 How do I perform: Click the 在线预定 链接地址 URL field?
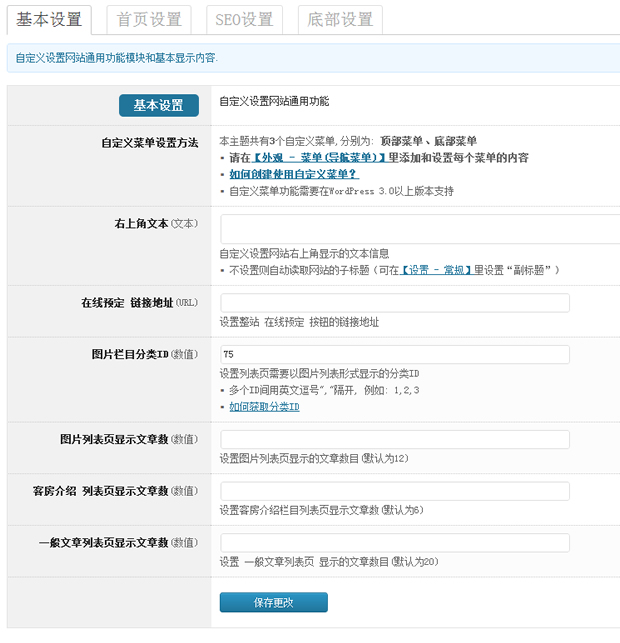point(395,303)
